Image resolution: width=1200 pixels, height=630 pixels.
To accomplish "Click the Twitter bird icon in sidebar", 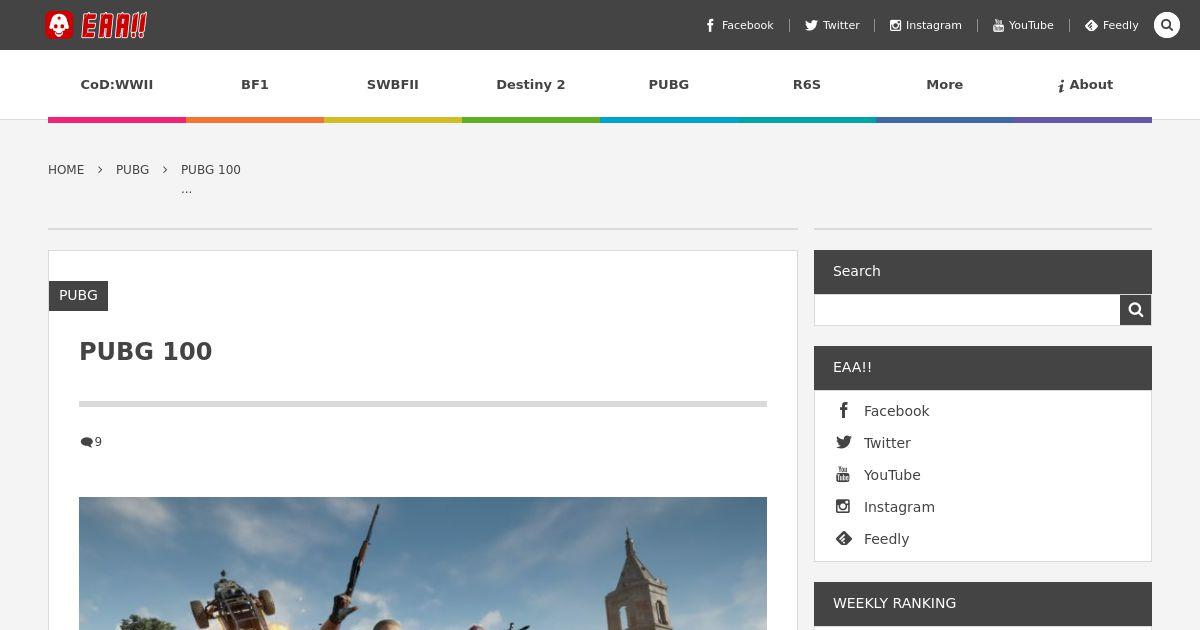I will click(x=843, y=442).
